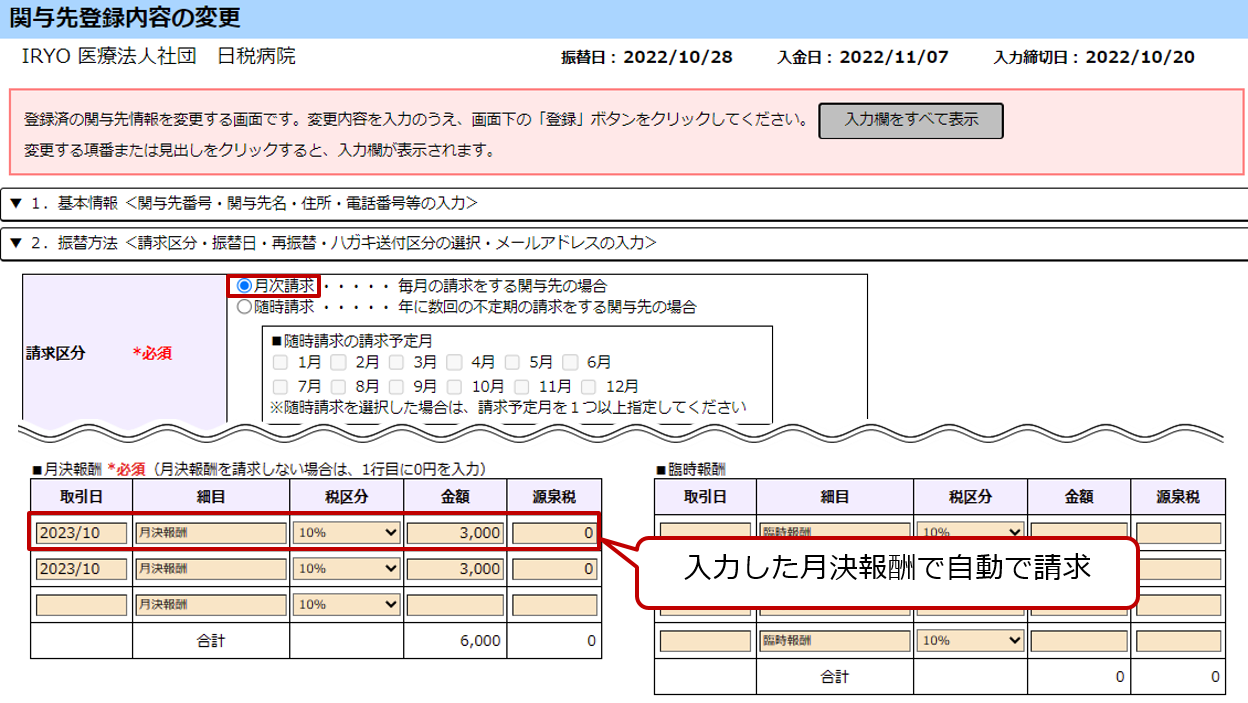This screenshot has height=703, width=1248.
Task: Select the 随時請求 radio button
Action: (x=245, y=307)
